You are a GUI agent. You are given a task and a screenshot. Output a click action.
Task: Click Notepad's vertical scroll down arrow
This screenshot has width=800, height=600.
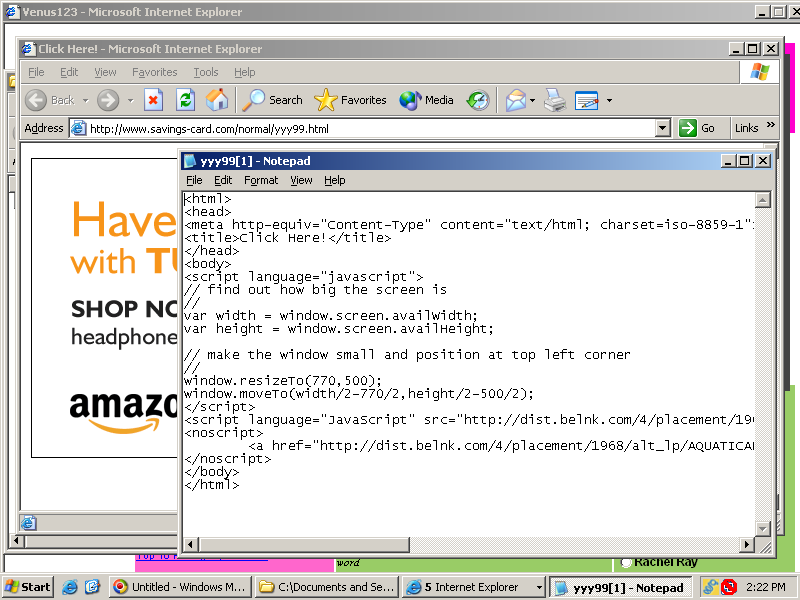coord(762,529)
